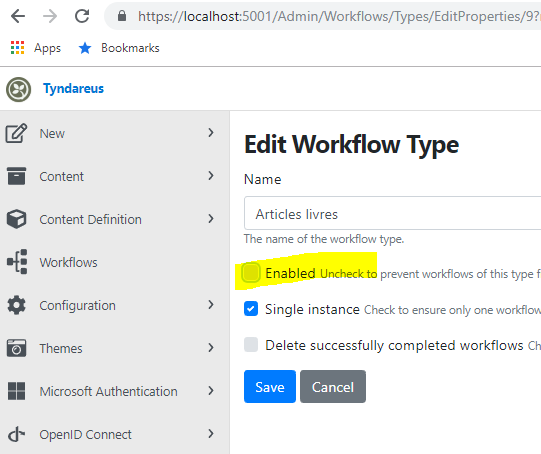
Task: Click the Single instance label text
Action: [x=312, y=309]
